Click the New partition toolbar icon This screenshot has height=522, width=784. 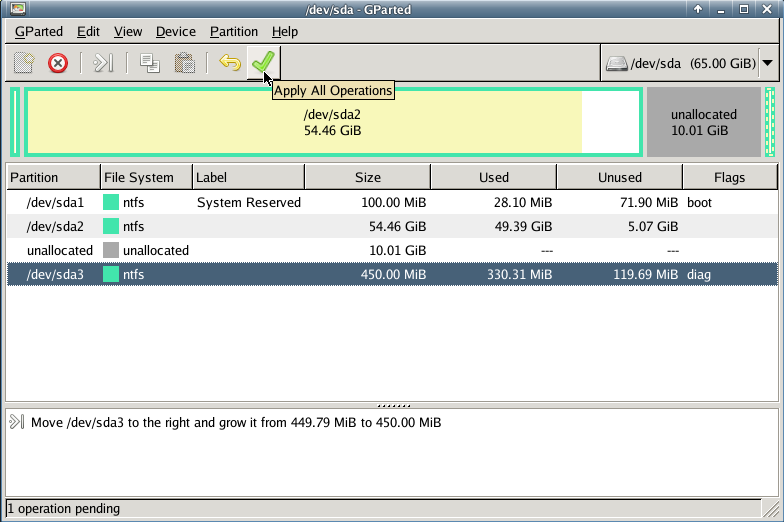pyautogui.click(x=24, y=63)
